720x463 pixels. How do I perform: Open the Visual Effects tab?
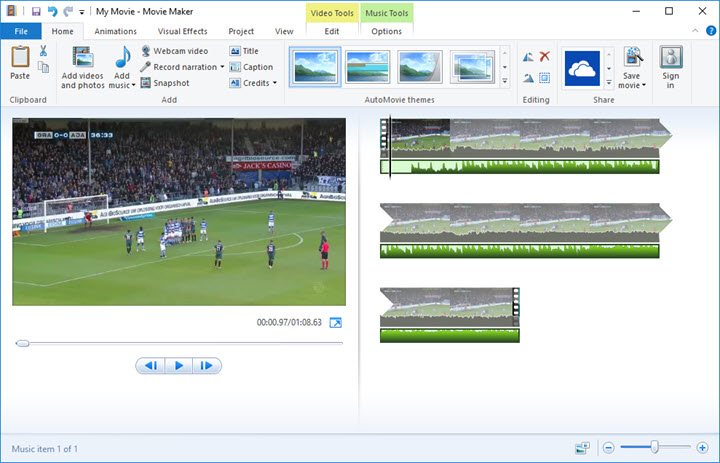182,31
